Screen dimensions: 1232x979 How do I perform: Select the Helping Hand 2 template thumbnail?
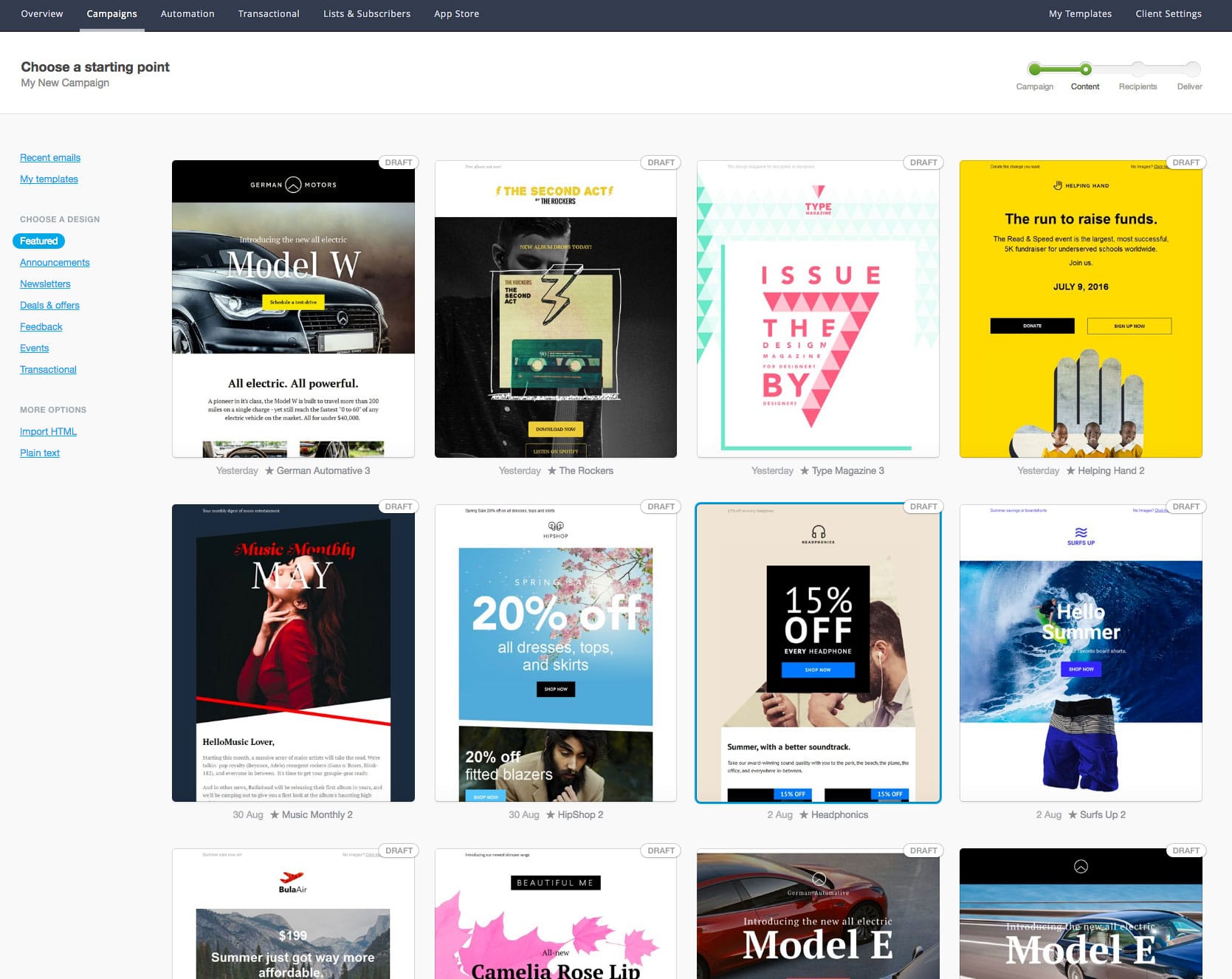point(1081,309)
